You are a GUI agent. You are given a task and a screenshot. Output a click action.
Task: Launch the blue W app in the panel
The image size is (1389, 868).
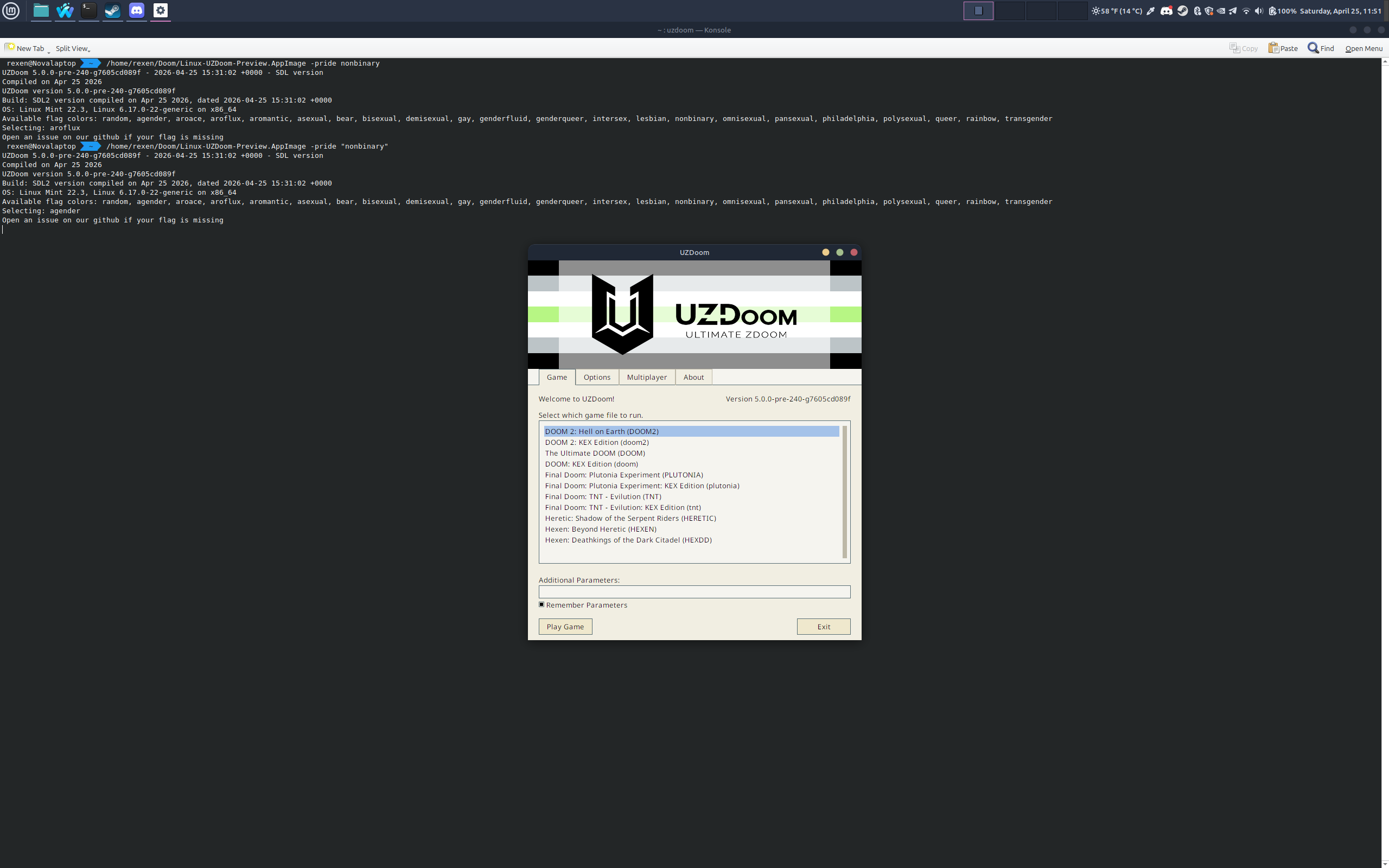[x=65, y=10]
